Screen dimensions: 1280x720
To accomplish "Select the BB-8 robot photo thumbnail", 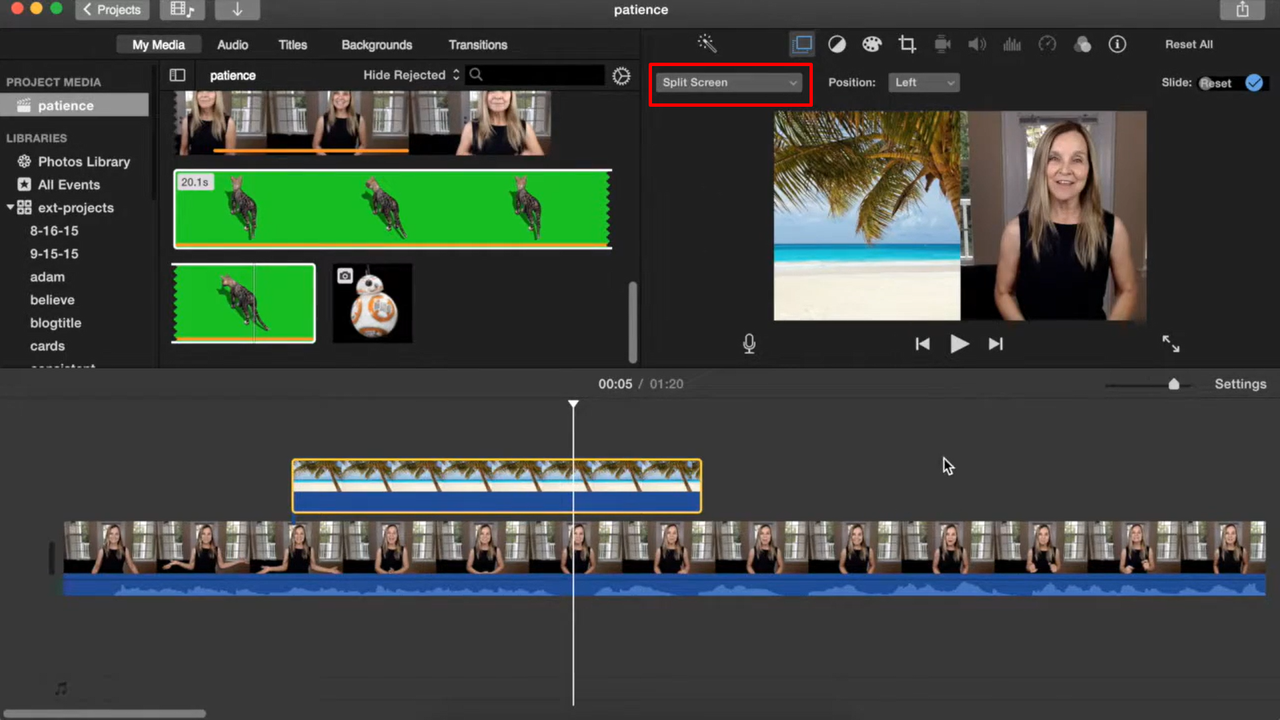I will (x=372, y=303).
